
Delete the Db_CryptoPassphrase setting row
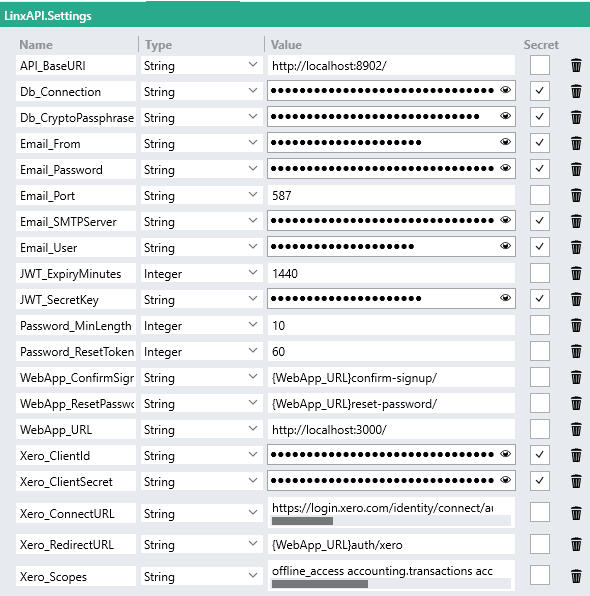coord(576,117)
